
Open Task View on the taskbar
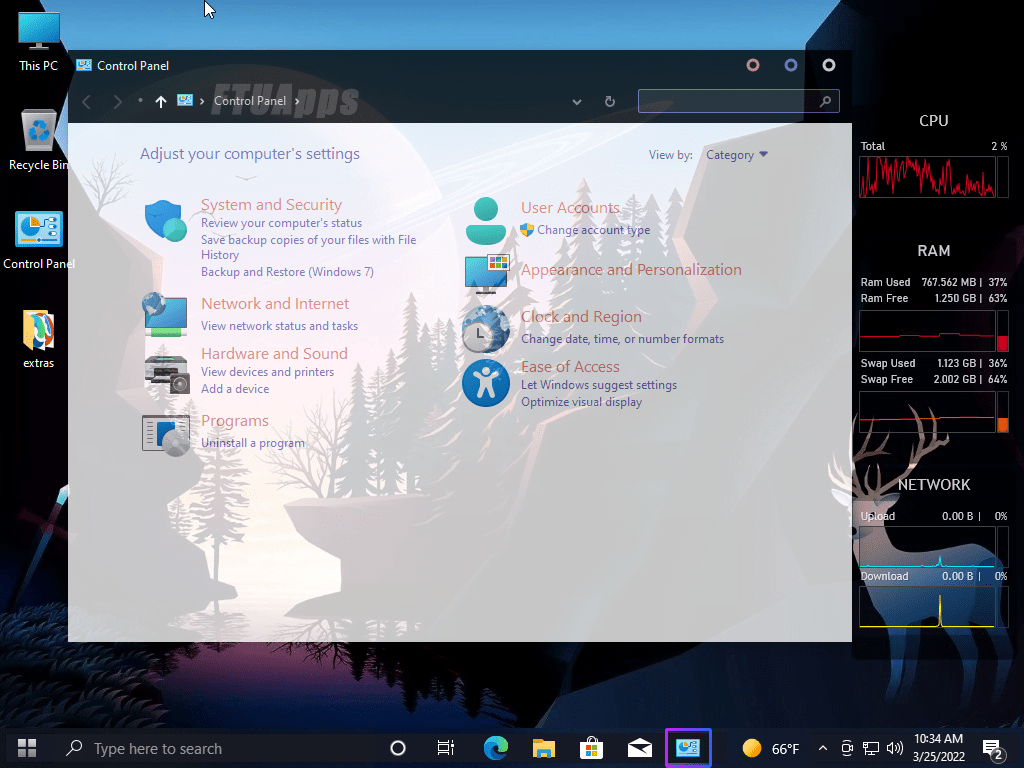point(445,748)
